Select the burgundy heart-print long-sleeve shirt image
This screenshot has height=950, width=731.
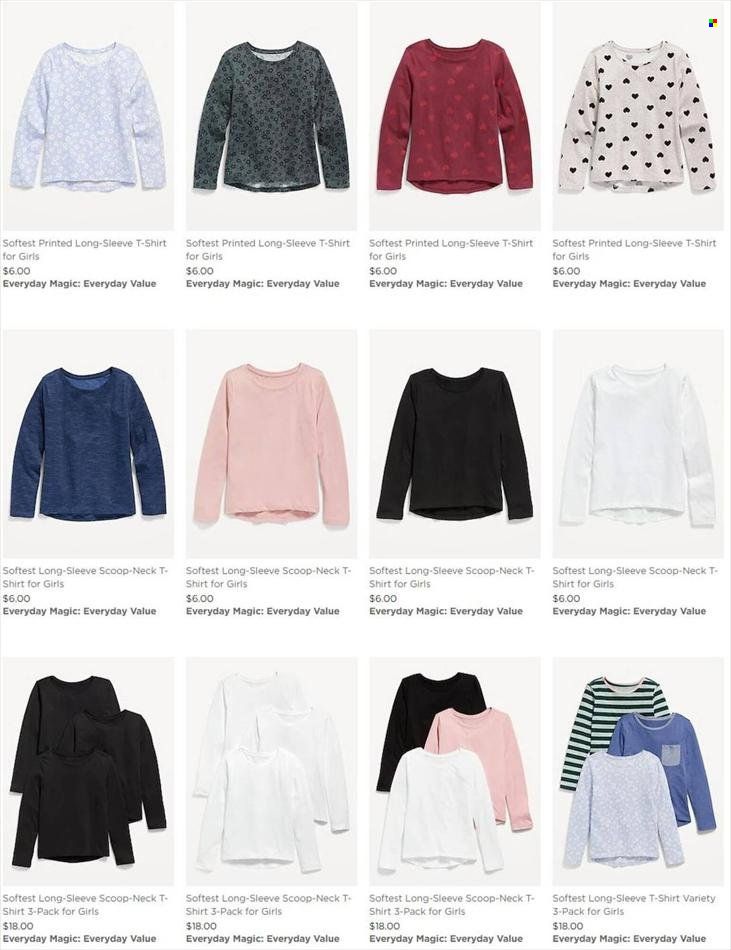[454, 116]
